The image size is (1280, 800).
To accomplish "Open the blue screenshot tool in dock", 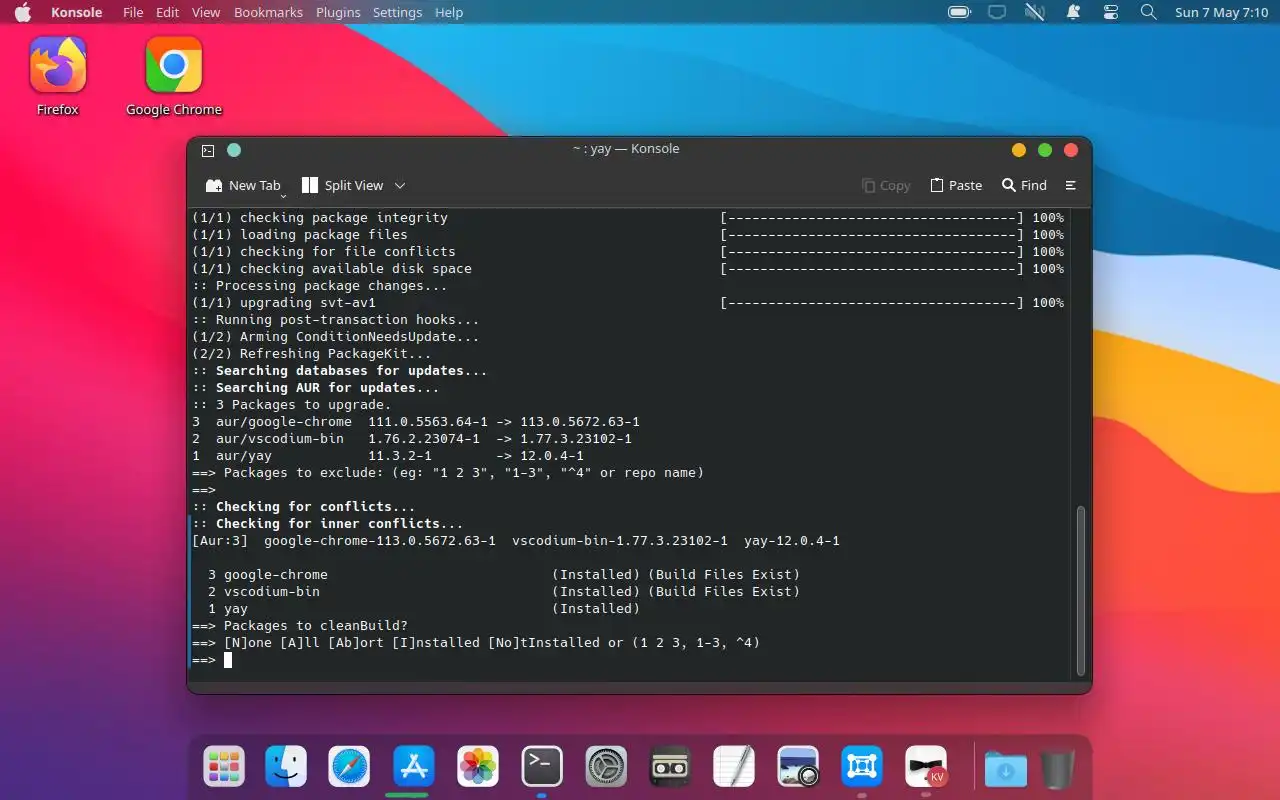I will [861, 767].
